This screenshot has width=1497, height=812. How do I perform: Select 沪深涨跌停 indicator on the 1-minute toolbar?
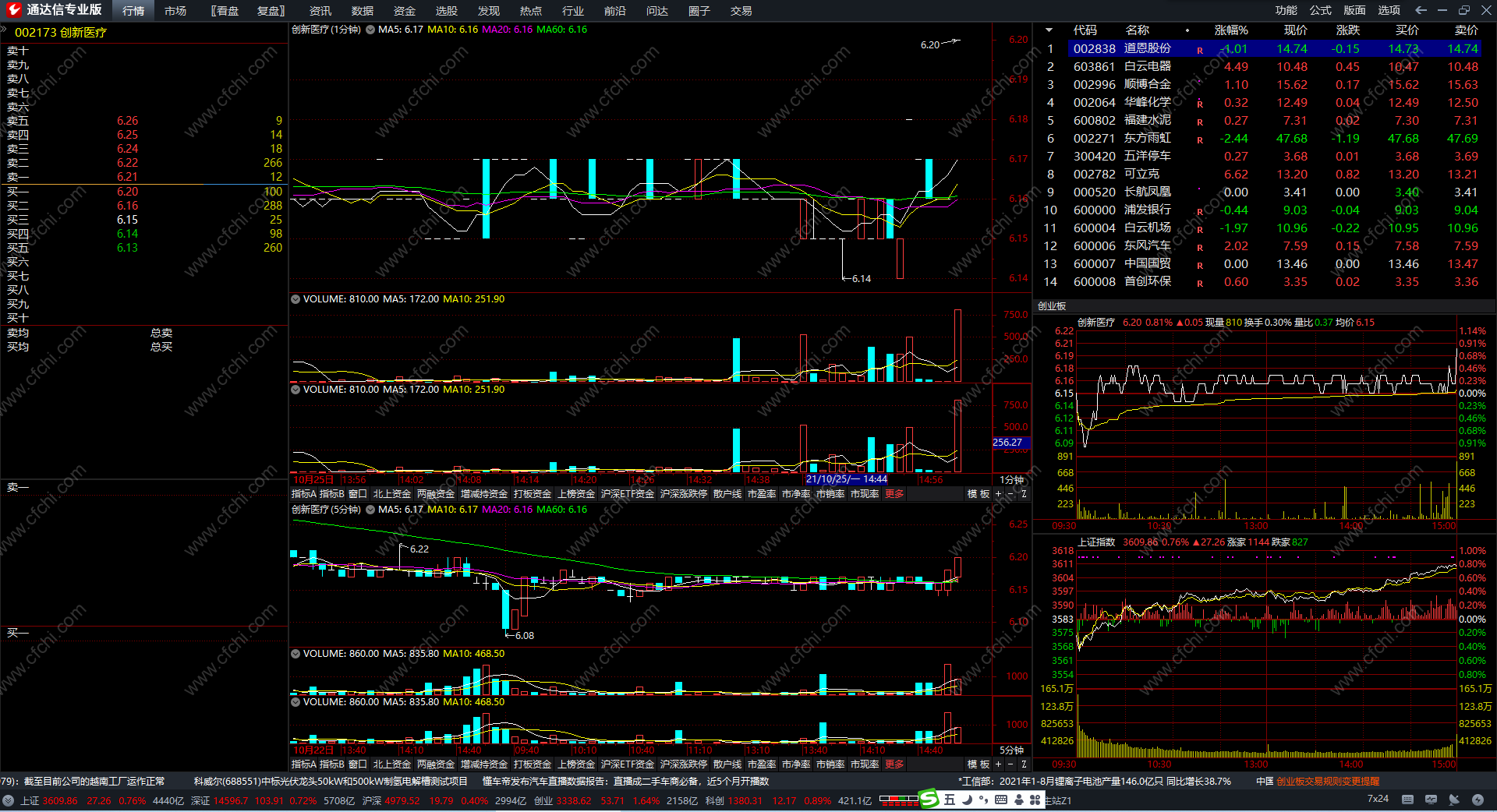[x=684, y=493]
